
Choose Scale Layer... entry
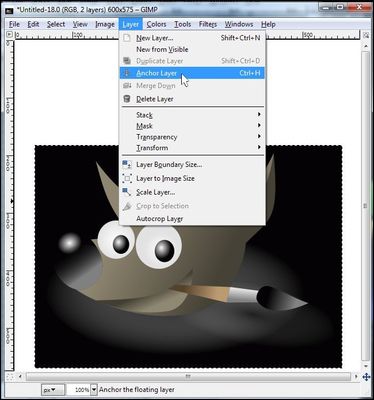(192, 192)
